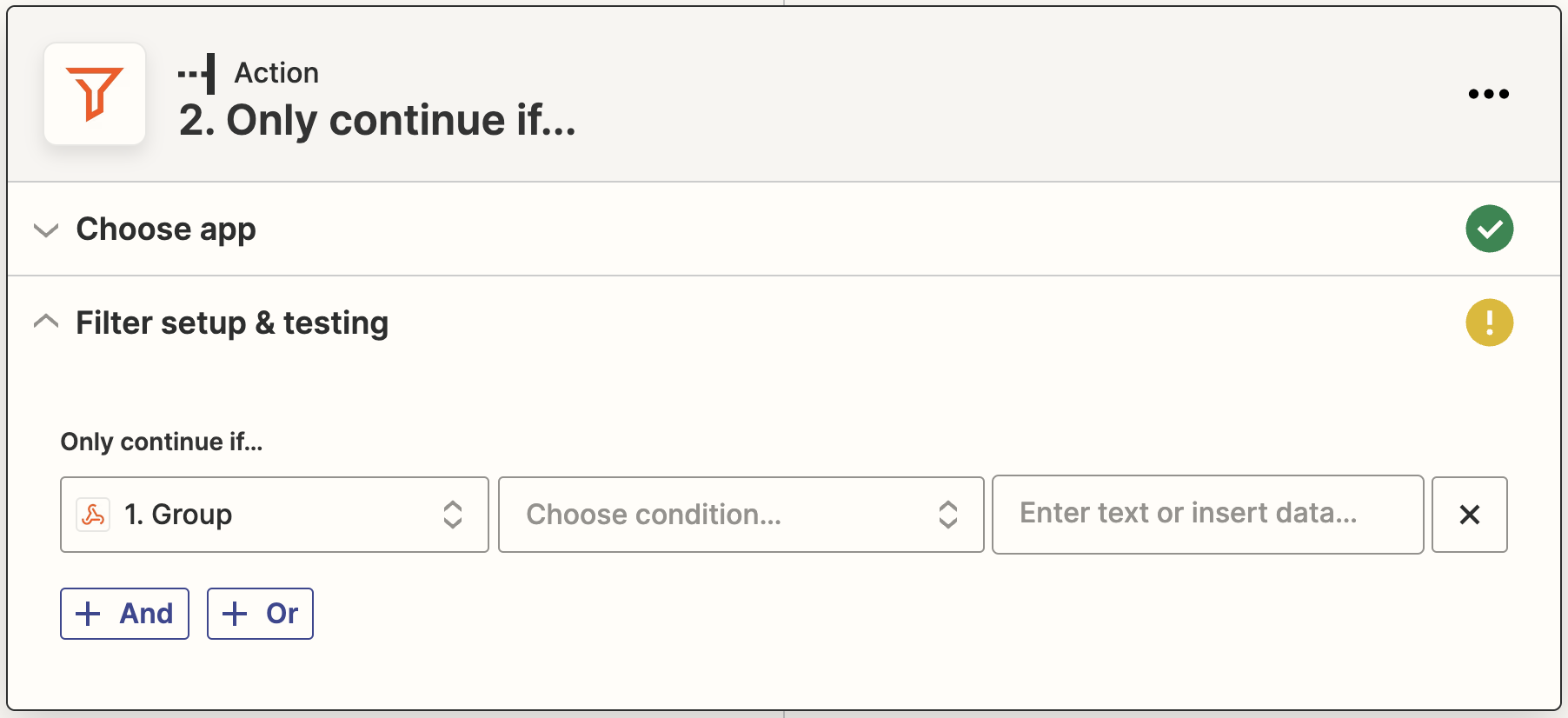Click the Choose app section title
This screenshot has height=718, width=1568.
pos(166,229)
